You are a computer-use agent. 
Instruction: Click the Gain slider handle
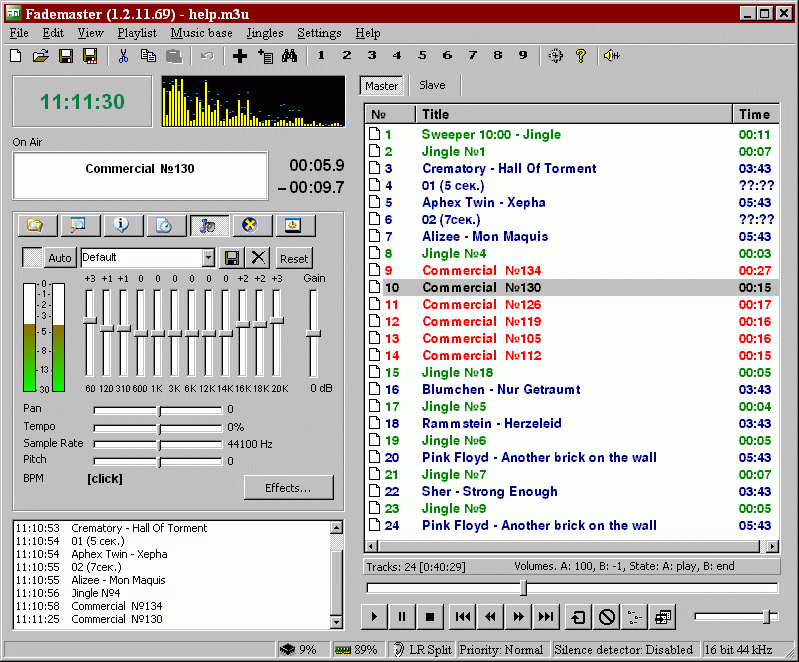point(313,333)
